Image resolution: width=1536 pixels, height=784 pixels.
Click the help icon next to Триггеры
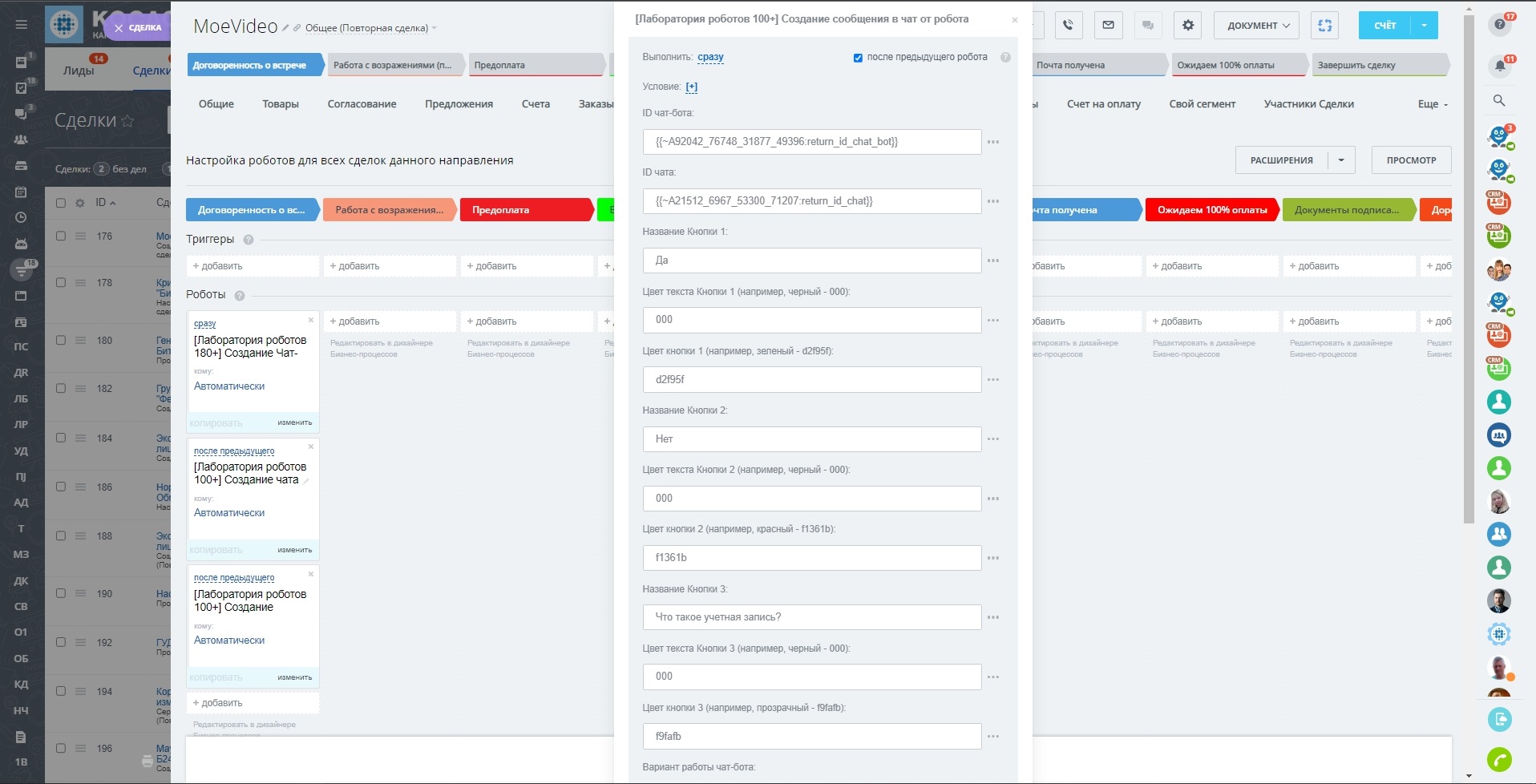(249, 240)
